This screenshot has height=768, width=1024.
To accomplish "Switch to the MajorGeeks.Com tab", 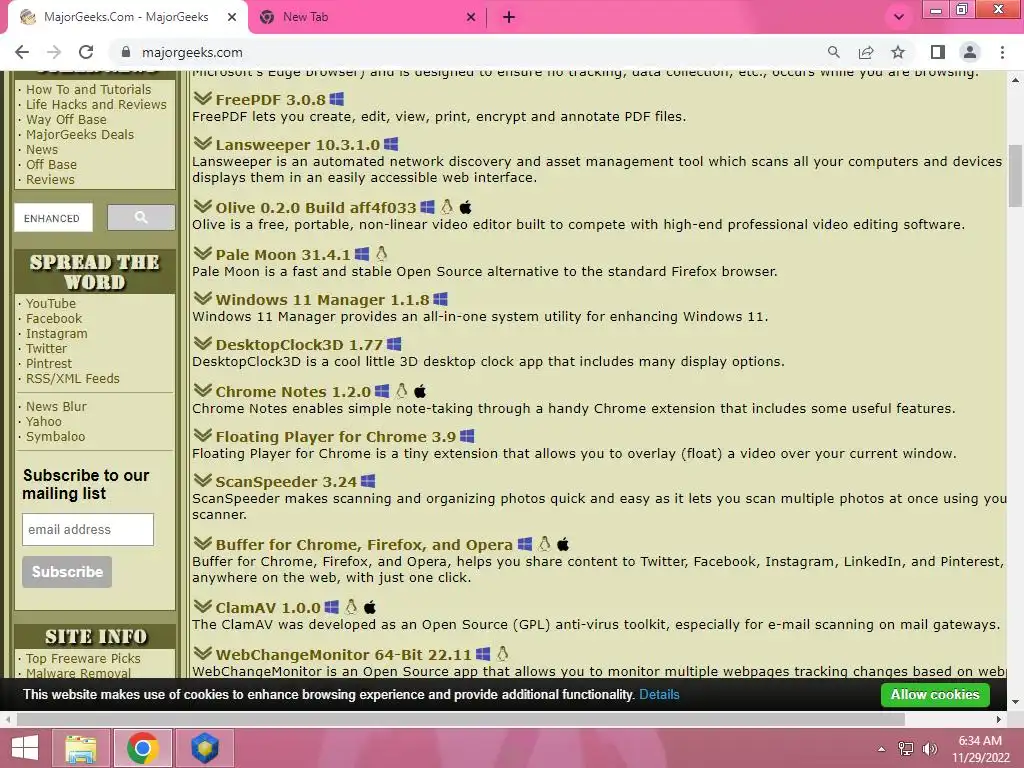I will pos(126,18).
